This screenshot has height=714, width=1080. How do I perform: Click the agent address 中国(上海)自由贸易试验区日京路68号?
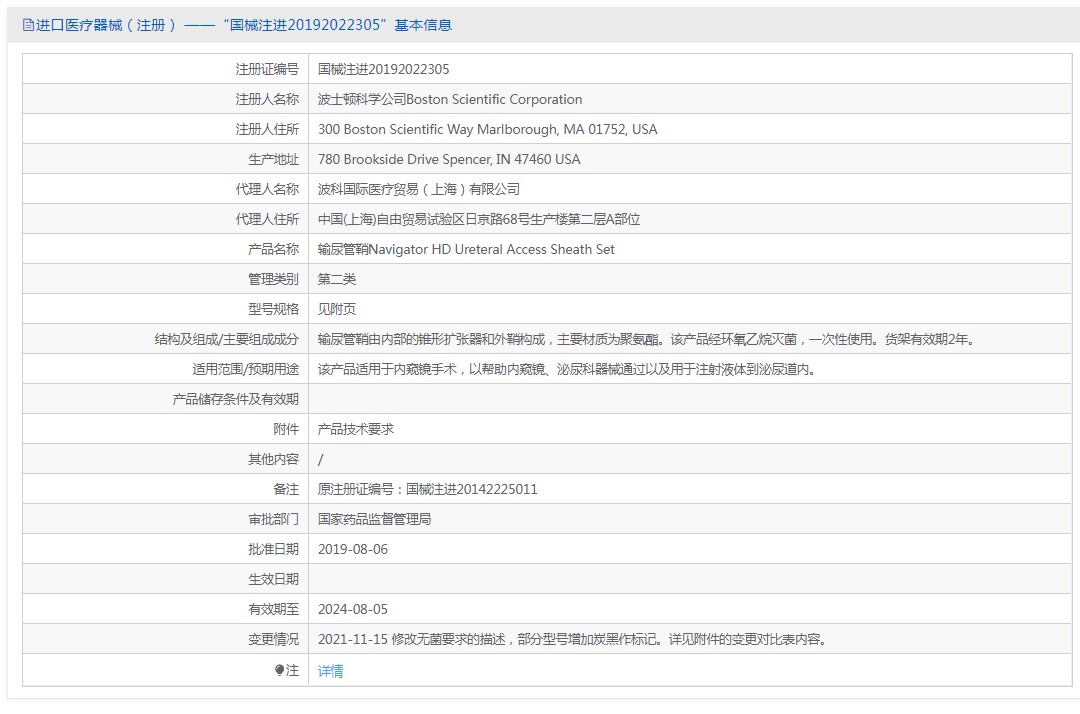[x=479, y=219]
